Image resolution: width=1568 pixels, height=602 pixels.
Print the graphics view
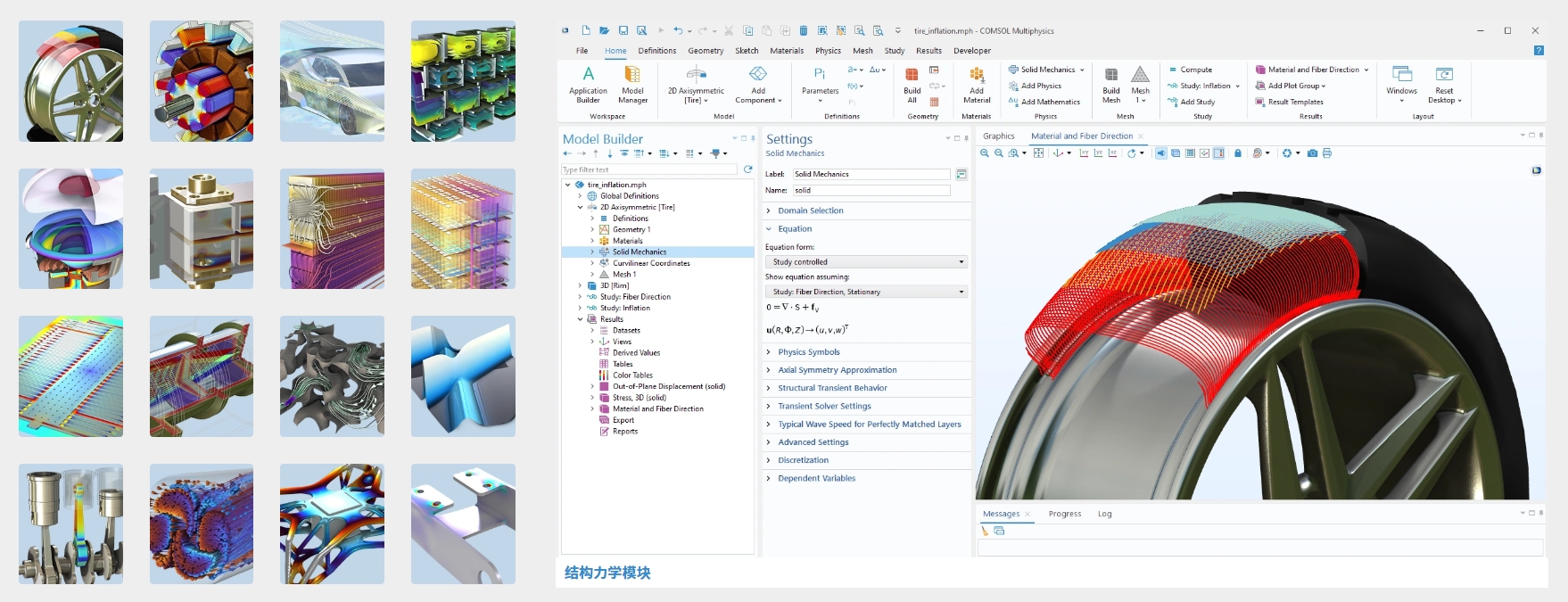[1327, 153]
